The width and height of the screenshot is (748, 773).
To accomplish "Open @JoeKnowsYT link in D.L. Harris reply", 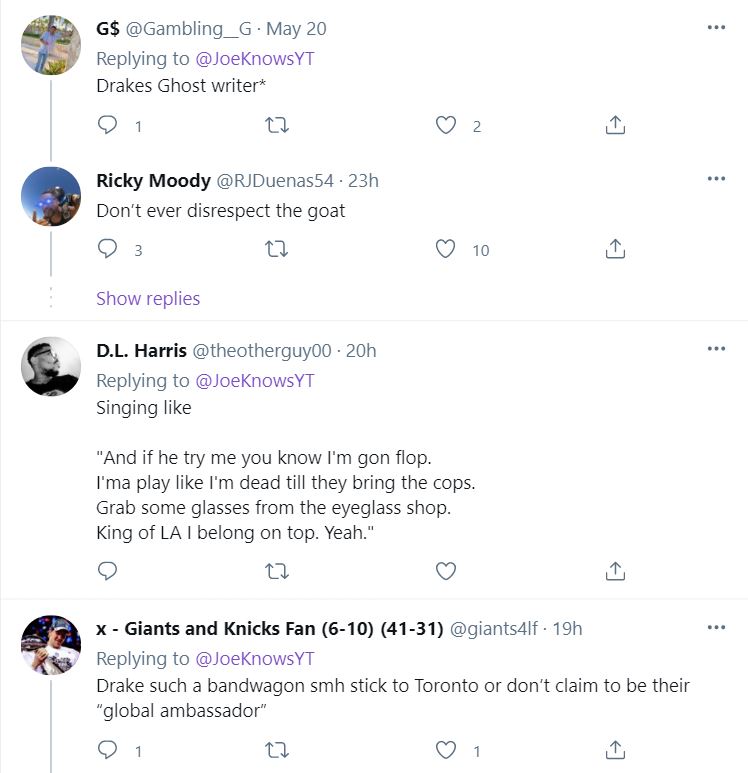I will point(254,381).
